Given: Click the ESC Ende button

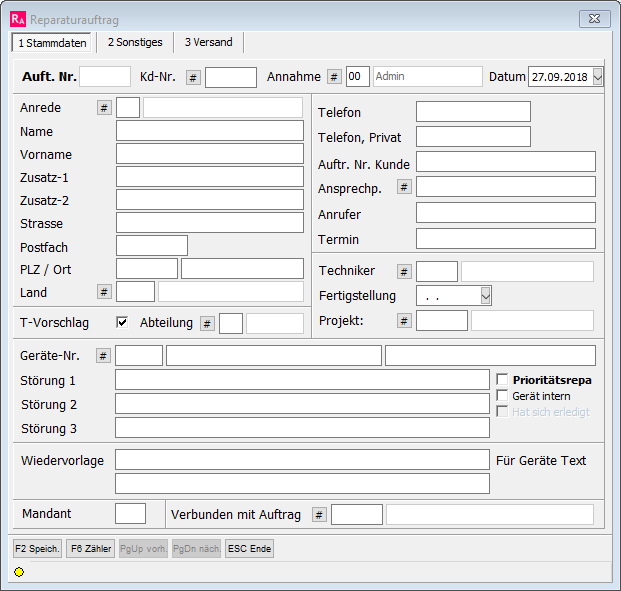Looking at the screenshot, I should pyautogui.click(x=249, y=549).
